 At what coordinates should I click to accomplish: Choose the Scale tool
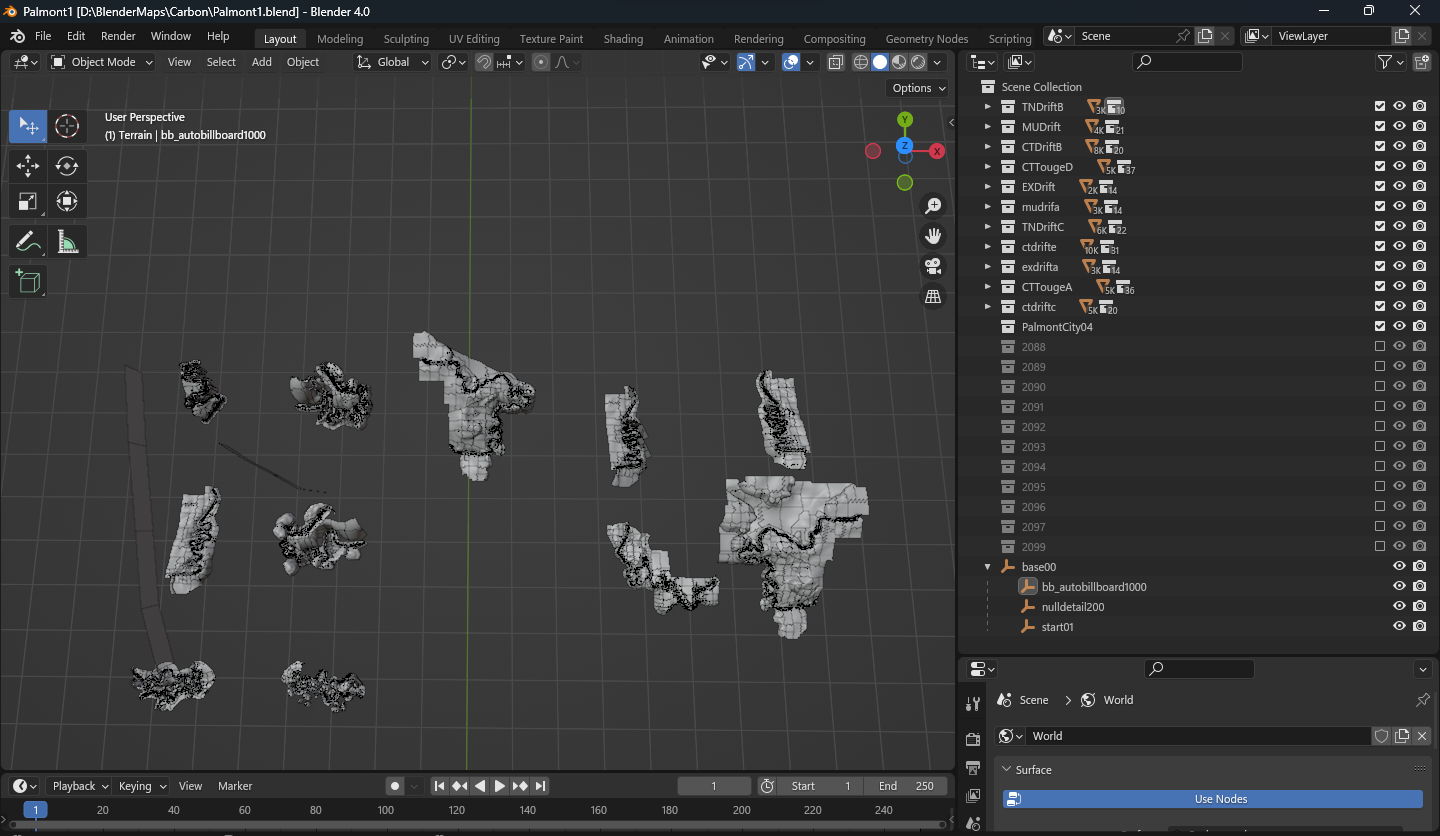point(28,201)
